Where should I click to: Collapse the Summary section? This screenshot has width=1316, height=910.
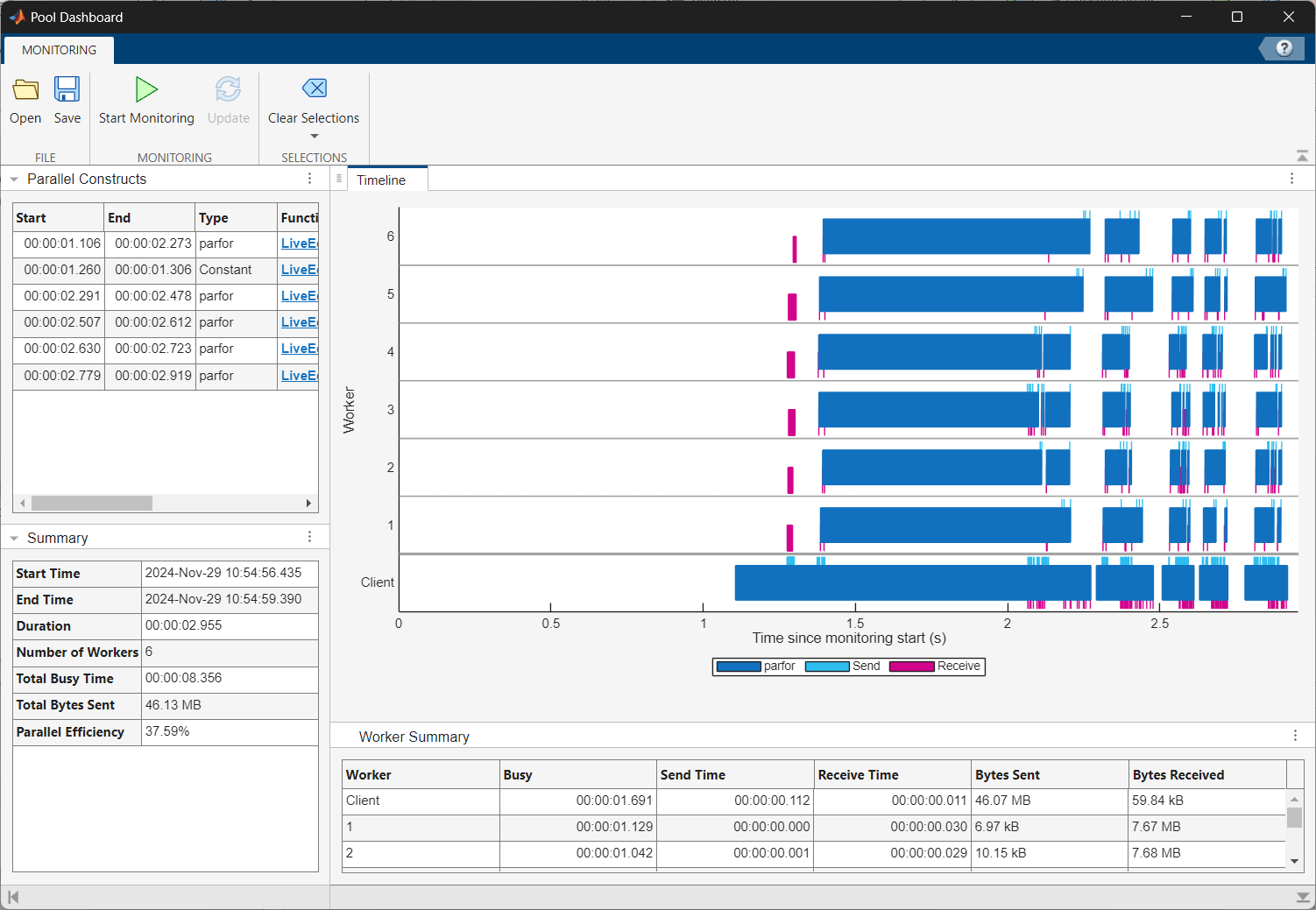tap(13, 537)
